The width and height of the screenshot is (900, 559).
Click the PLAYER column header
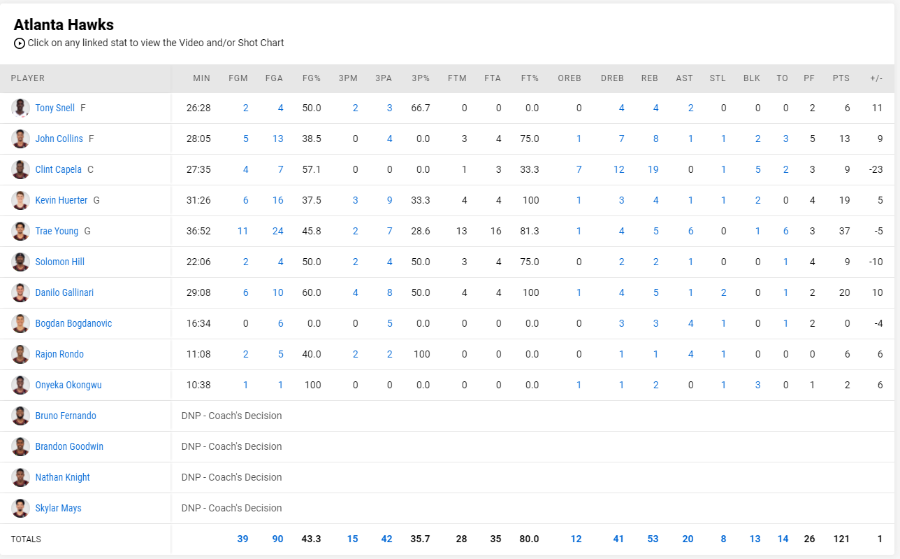28,78
